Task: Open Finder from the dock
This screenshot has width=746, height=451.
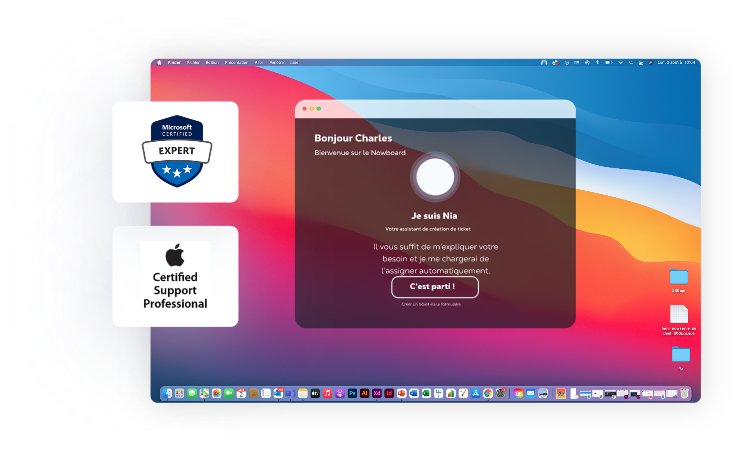Action: 167,393
